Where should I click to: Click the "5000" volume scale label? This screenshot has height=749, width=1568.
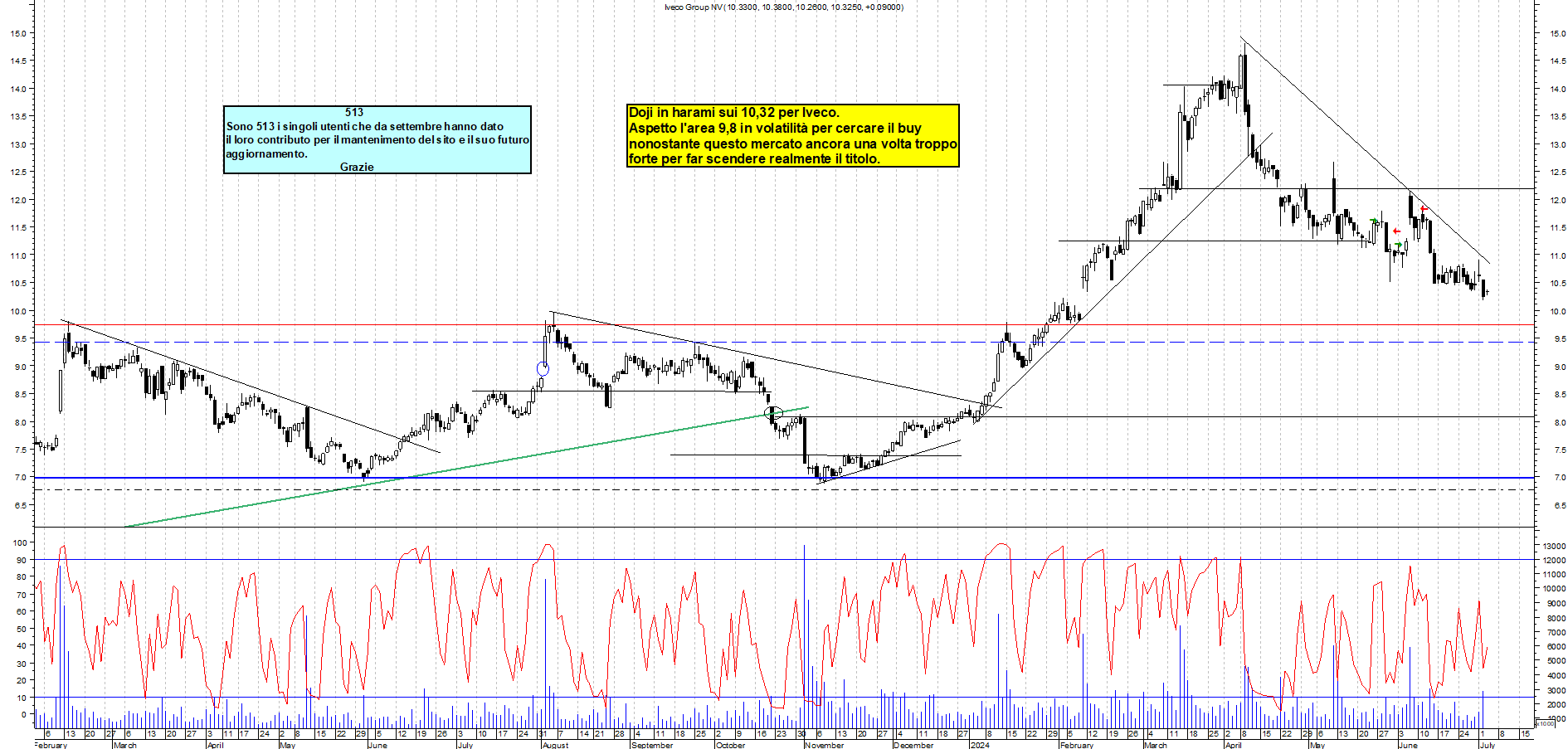1556,661
